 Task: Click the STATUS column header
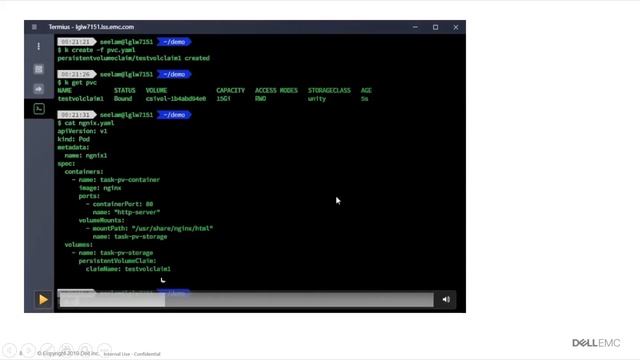[124, 91]
